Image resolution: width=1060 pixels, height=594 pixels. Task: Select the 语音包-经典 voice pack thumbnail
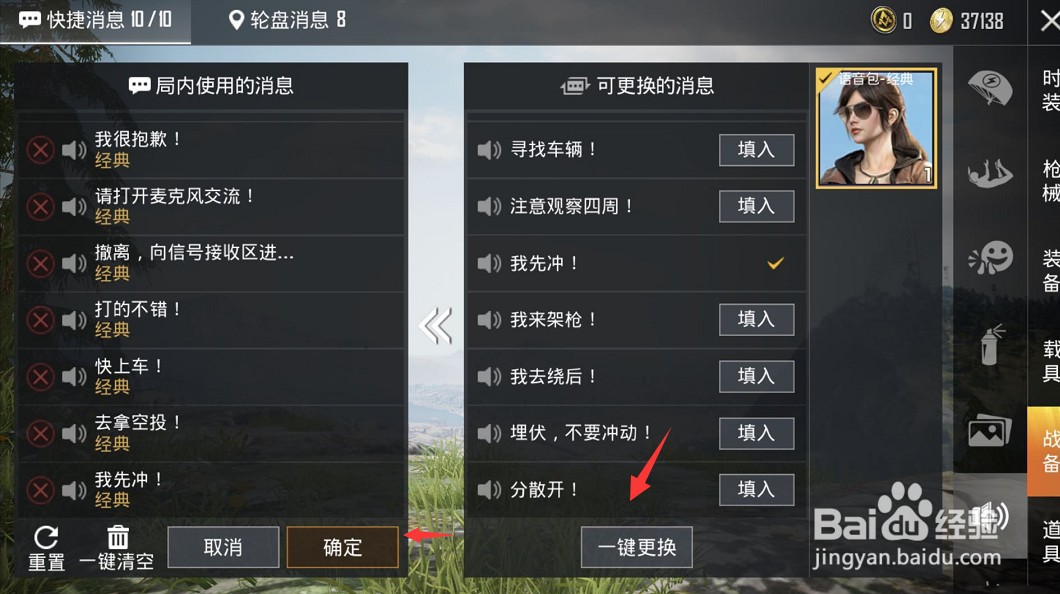[876, 128]
